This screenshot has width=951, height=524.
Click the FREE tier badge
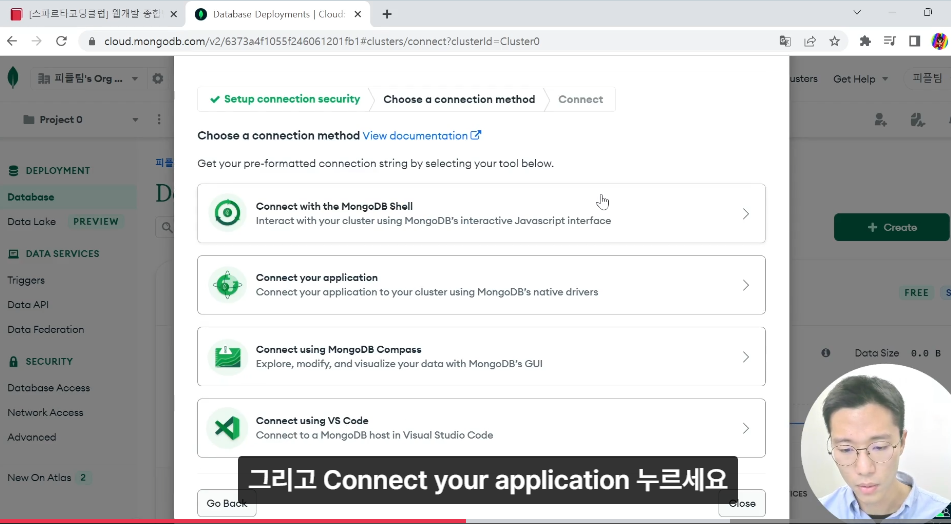tap(916, 292)
